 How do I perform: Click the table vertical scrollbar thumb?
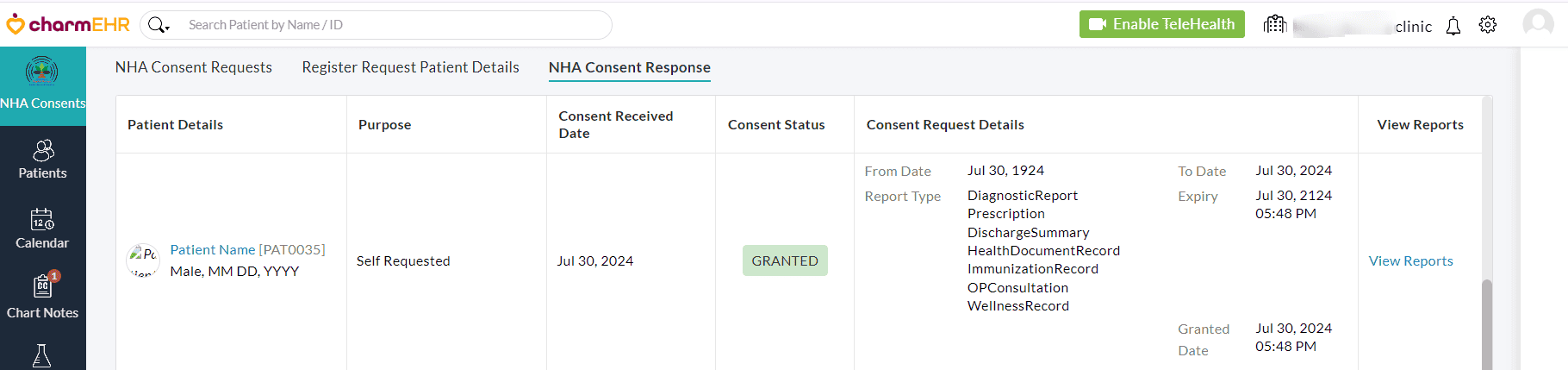1487,324
